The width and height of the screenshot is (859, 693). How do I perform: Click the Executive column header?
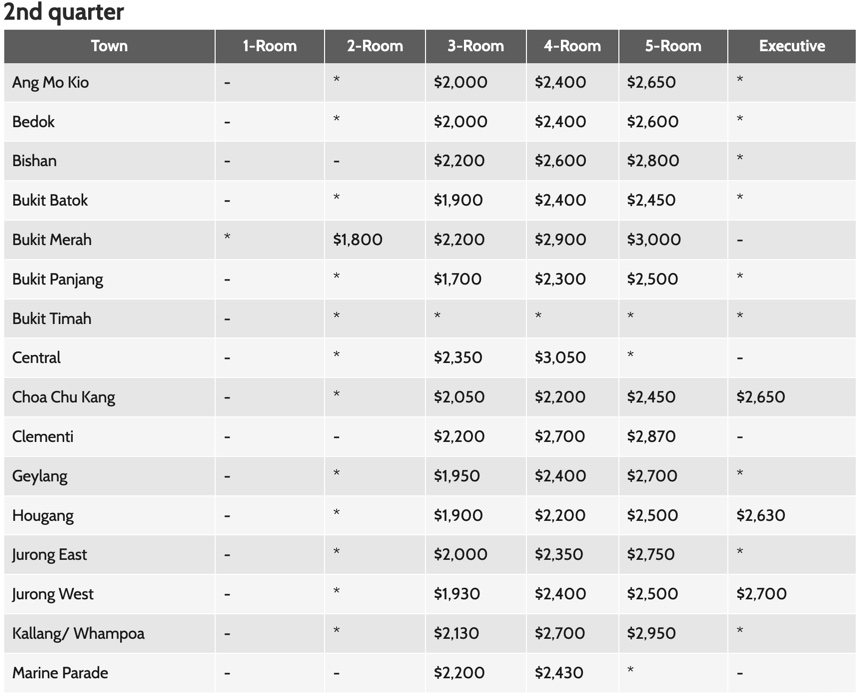click(792, 46)
